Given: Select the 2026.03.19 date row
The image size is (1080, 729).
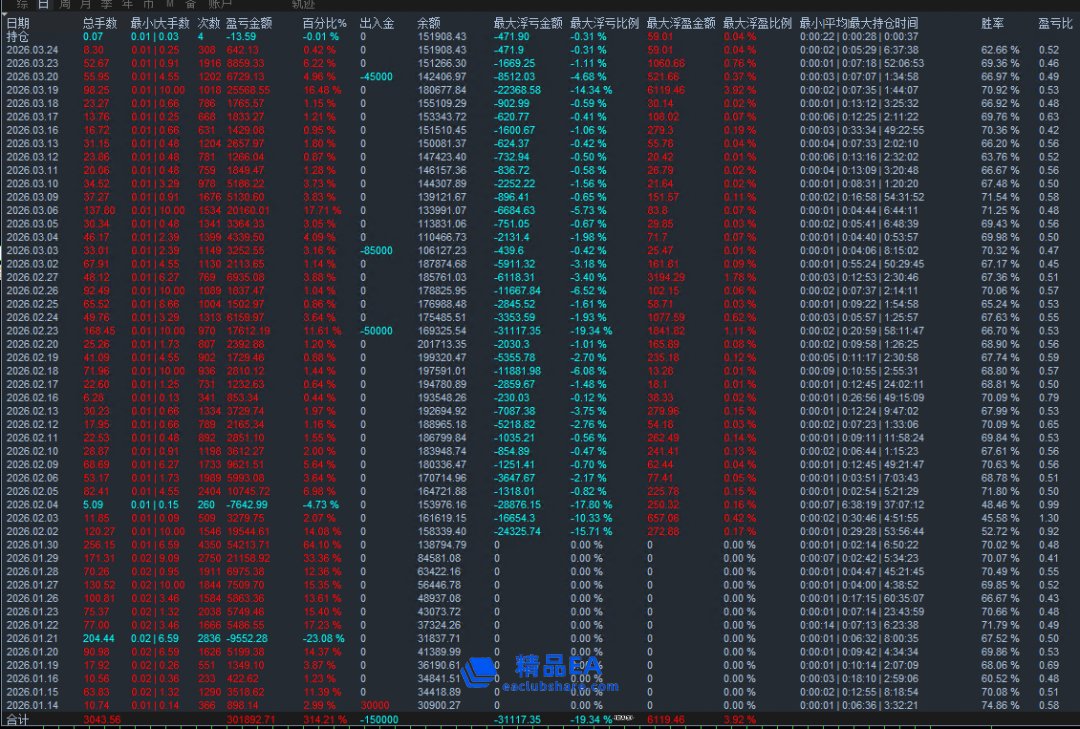Looking at the screenshot, I should pyautogui.click(x=32, y=89).
